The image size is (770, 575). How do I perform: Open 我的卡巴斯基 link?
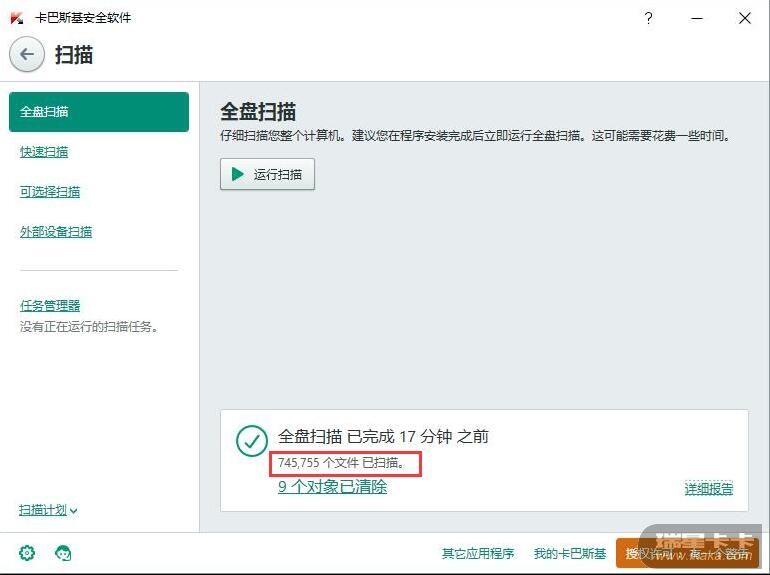(x=570, y=553)
